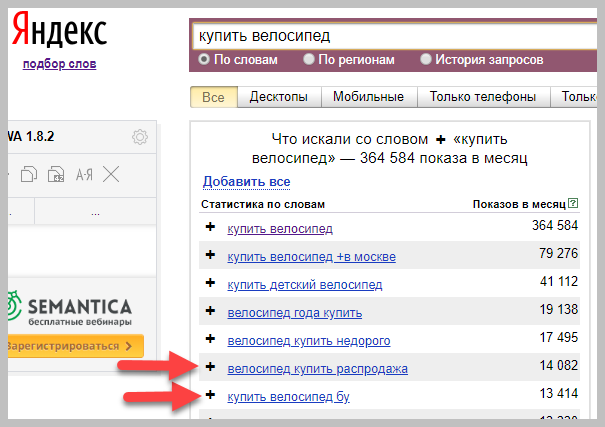
Task: Add 'купить велосипед' with its plus icon
Action: [x=210, y=228]
